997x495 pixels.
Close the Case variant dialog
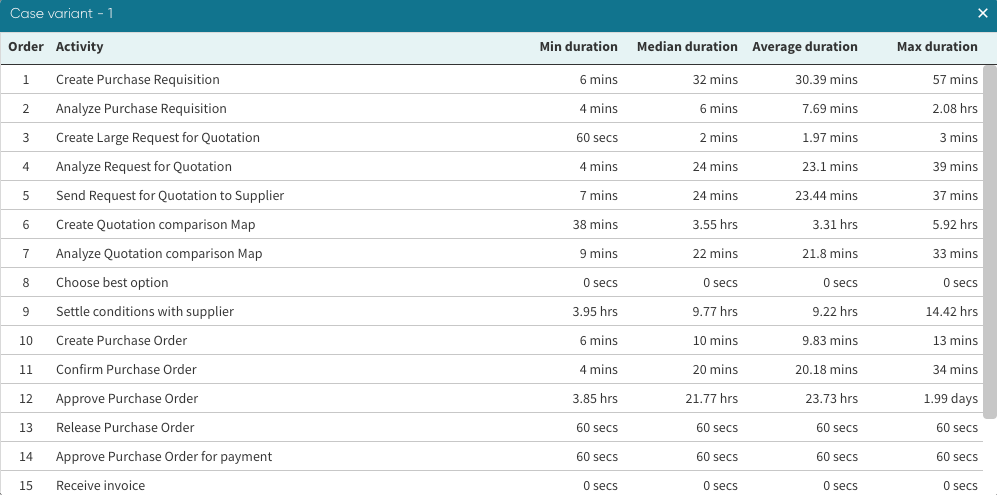(982, 13)
